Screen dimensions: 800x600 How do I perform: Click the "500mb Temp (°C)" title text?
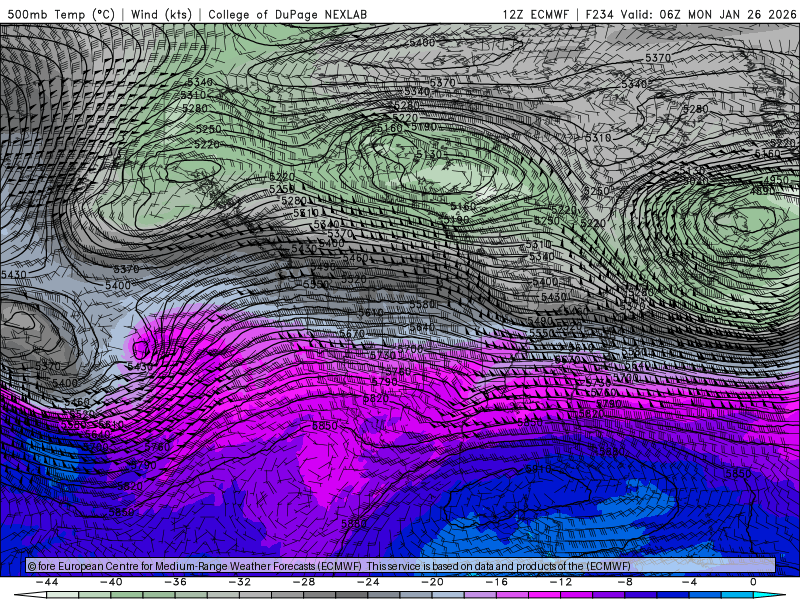(62, 14)
